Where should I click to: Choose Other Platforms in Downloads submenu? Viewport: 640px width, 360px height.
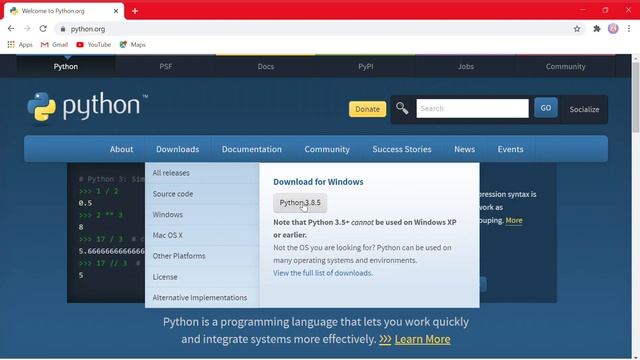click(x=202, y=256)
